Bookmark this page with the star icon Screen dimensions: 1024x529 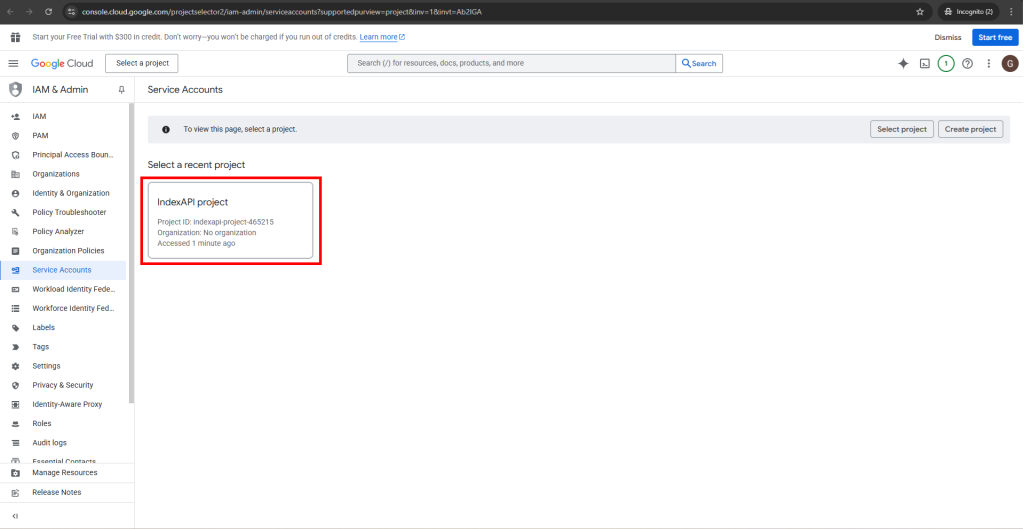(x=919, y=11)
